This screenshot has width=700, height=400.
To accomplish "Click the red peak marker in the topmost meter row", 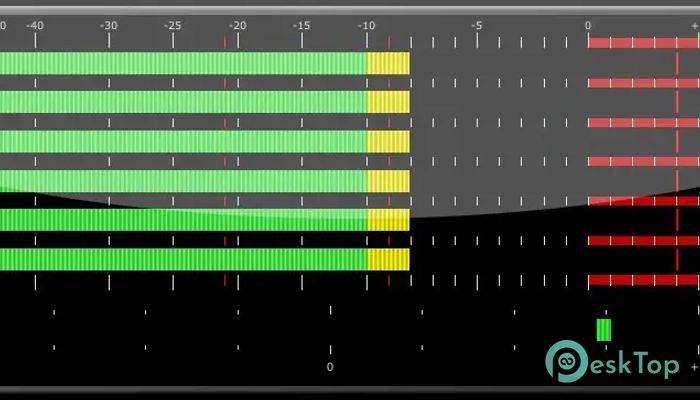I will coord(677,63).
